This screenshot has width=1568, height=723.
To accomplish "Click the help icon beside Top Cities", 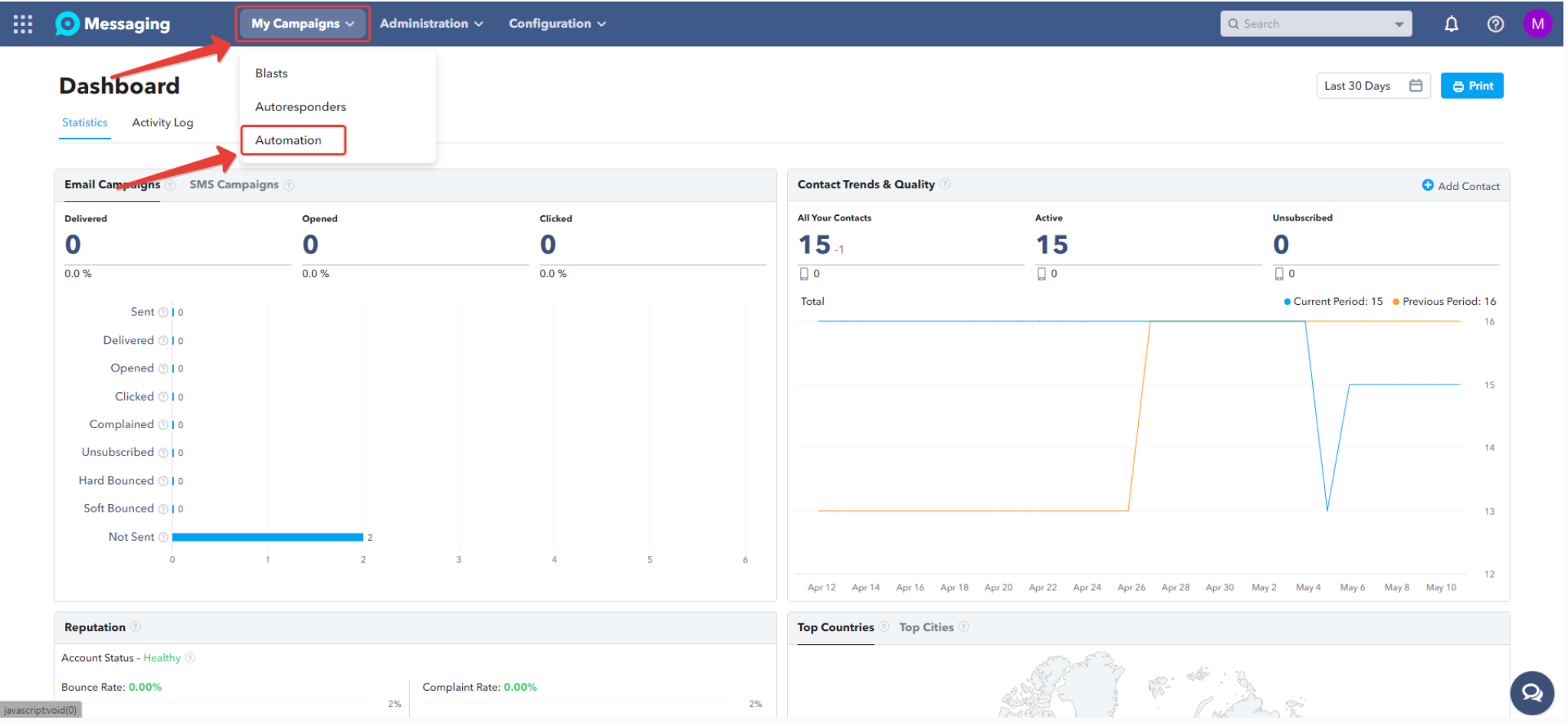I will pos(963,626).
